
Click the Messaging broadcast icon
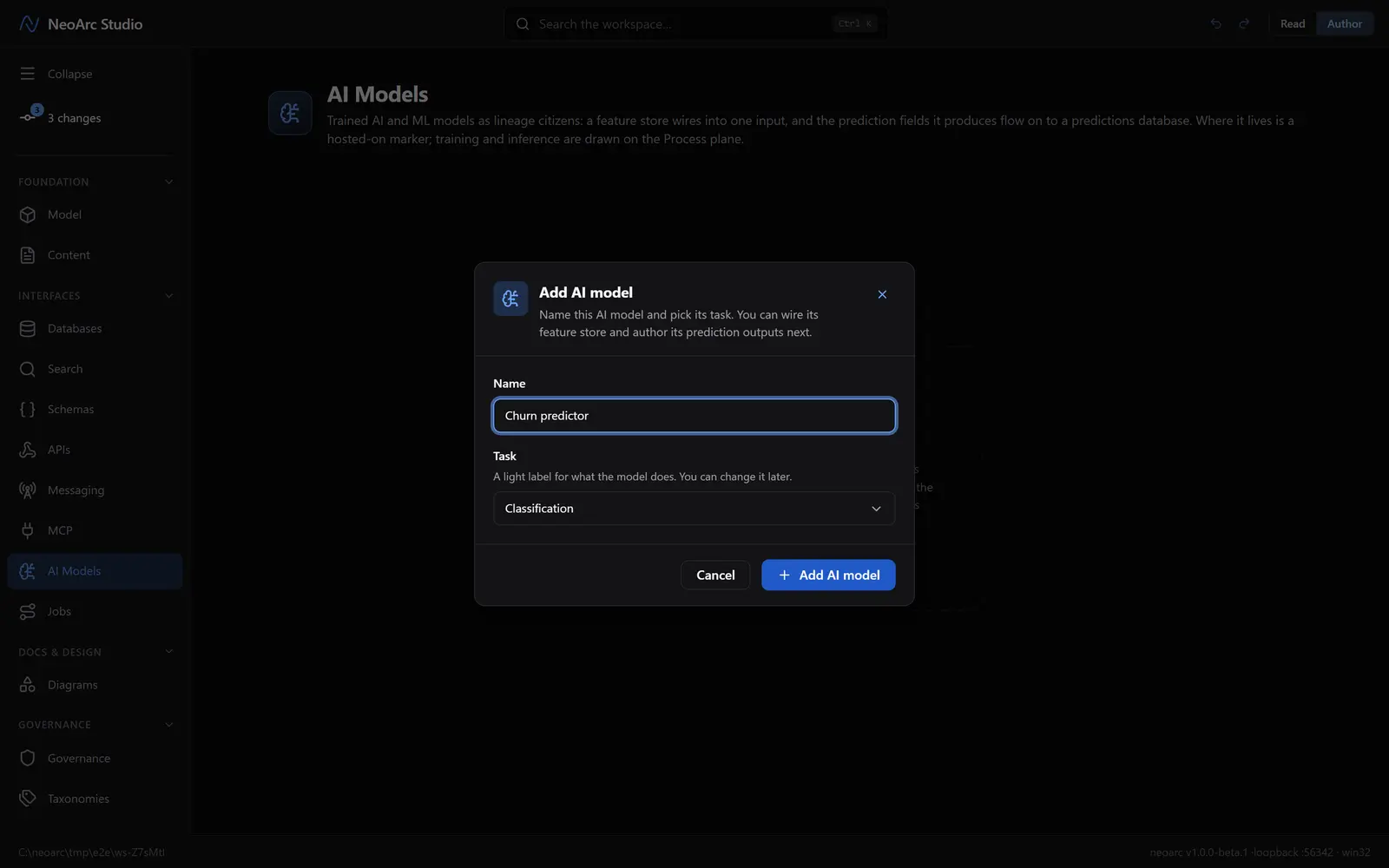pyautogui.click(x=28, y=490)
